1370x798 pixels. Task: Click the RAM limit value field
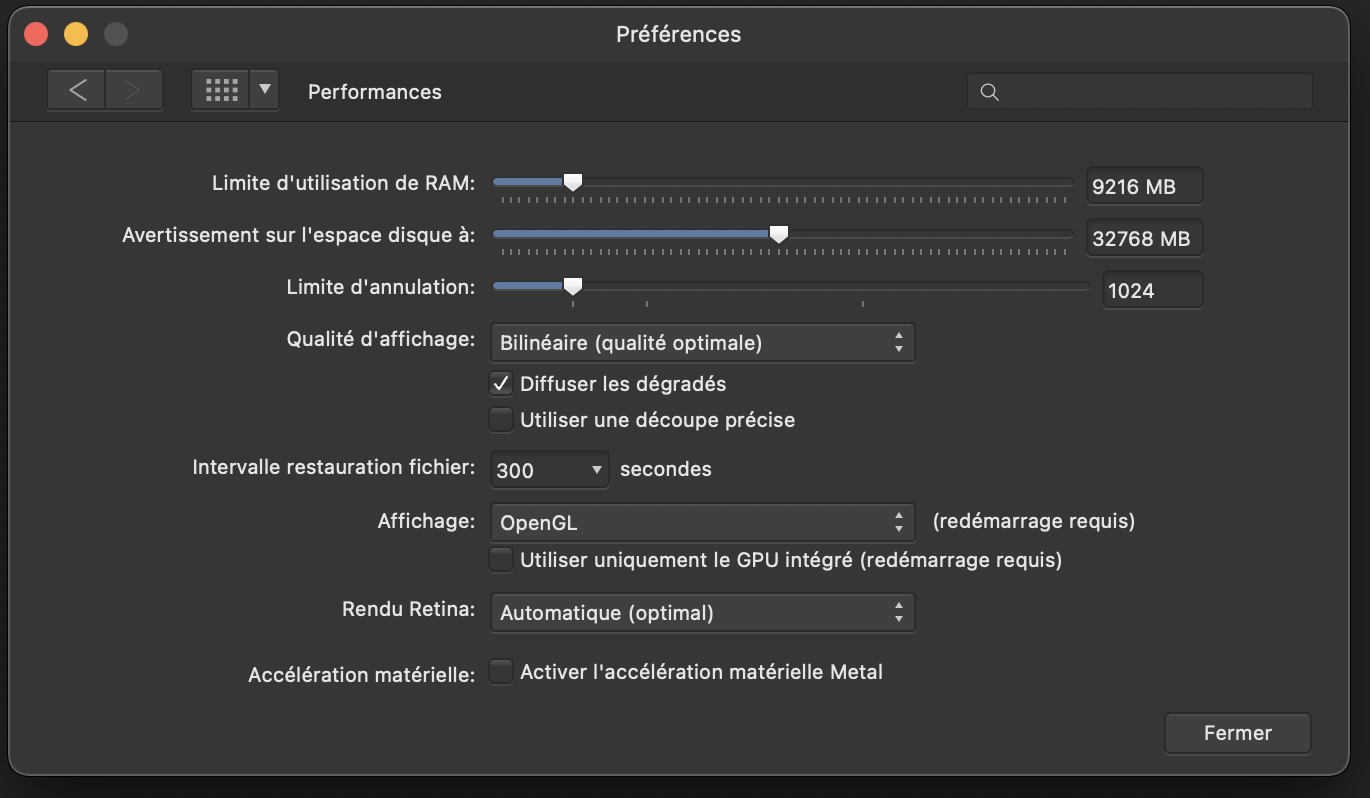pos(1144,187)
